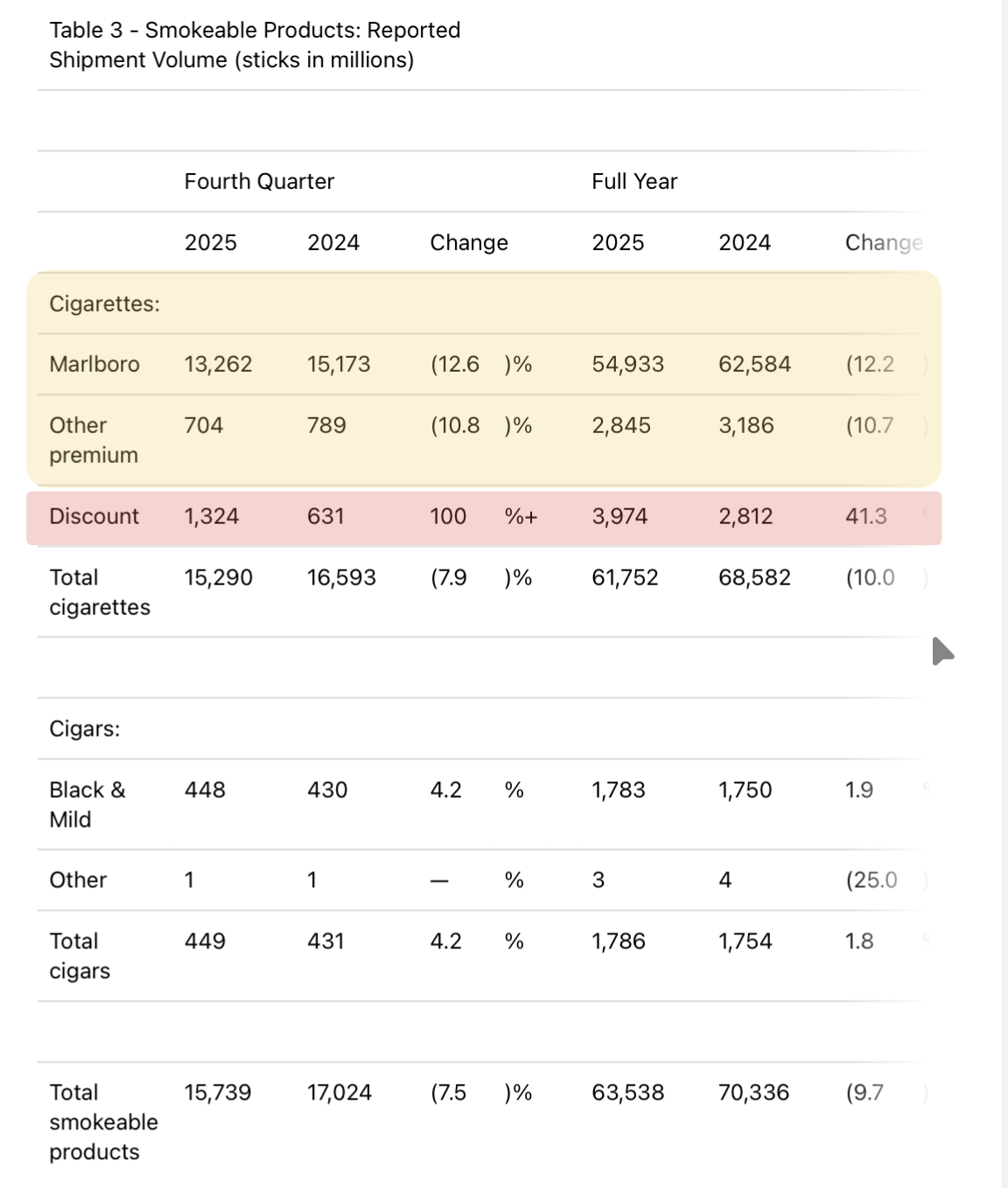This screenshot has height=1188, width=1008.
Task: Click the vertical scrollbar strip on the right edge
Action: 1004,594
